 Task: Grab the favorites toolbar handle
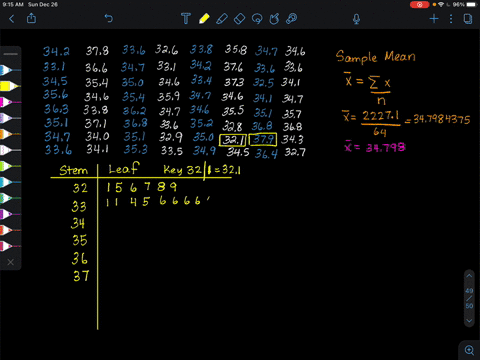10,54
